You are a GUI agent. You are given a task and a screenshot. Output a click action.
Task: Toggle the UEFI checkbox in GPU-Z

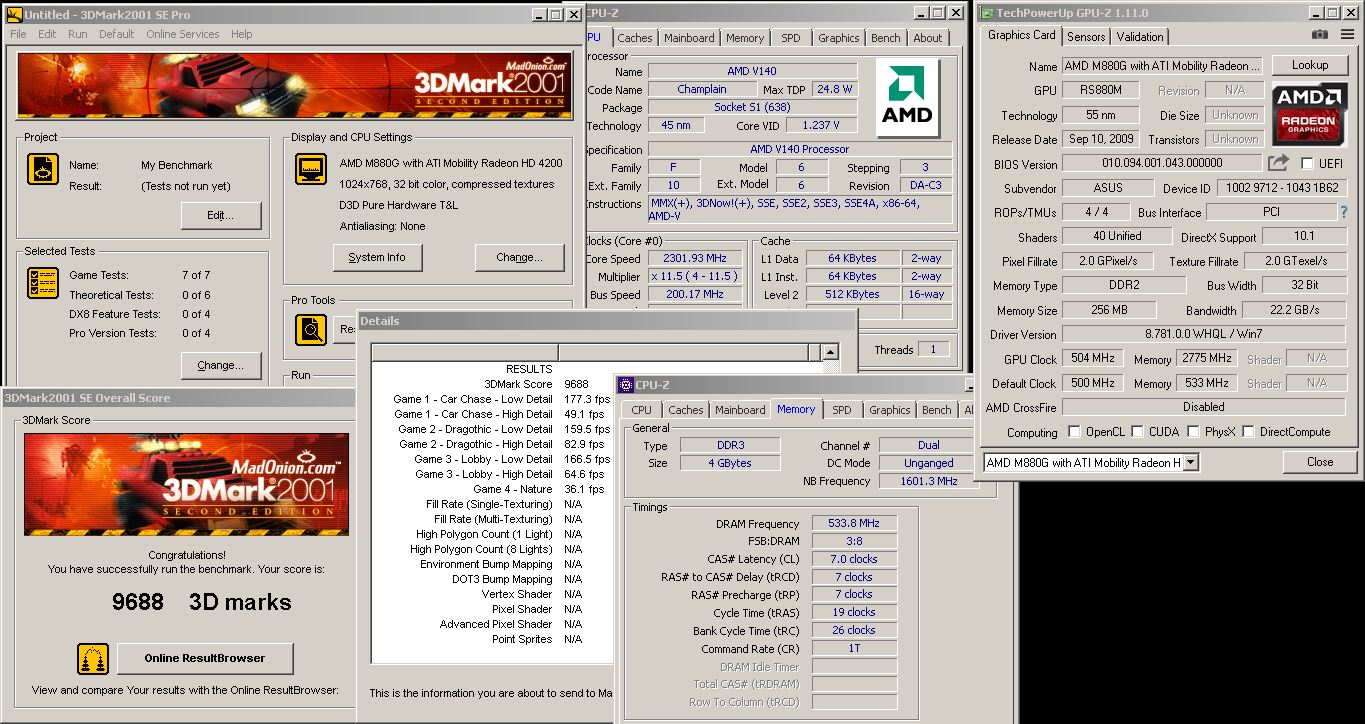(1307, 164)
